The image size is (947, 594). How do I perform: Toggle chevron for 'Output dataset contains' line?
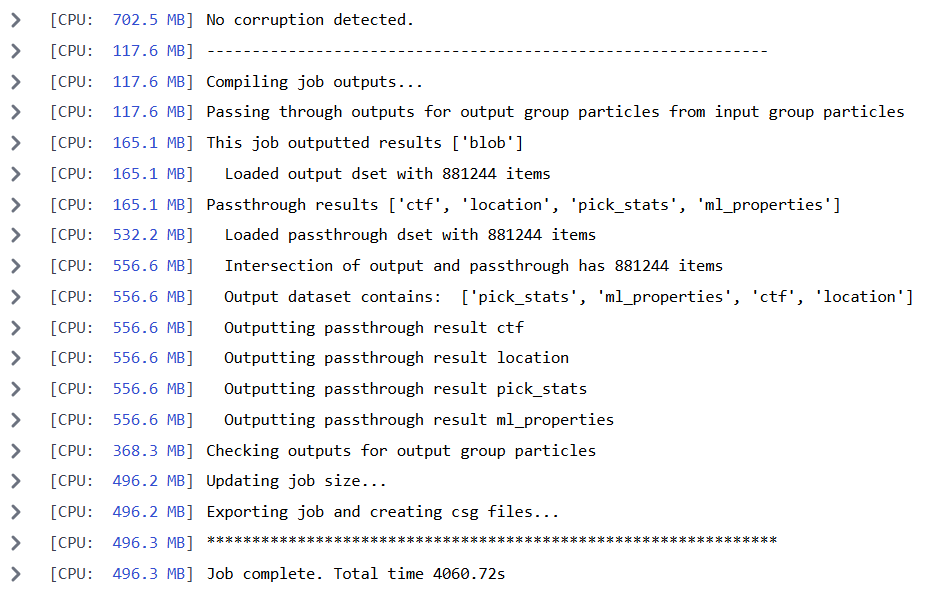tap(16, 297)
